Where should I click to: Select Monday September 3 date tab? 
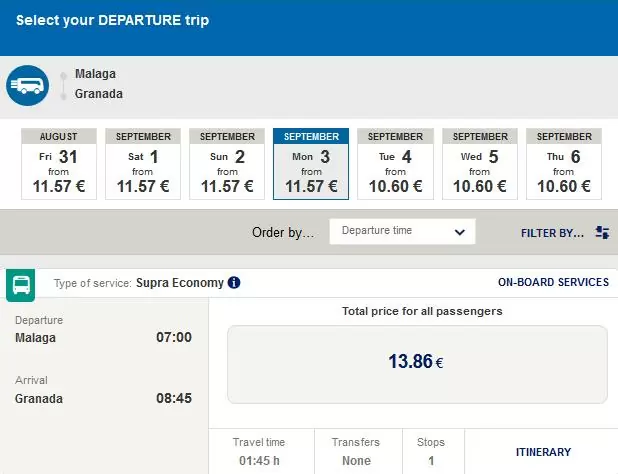[x=311, y=164]
